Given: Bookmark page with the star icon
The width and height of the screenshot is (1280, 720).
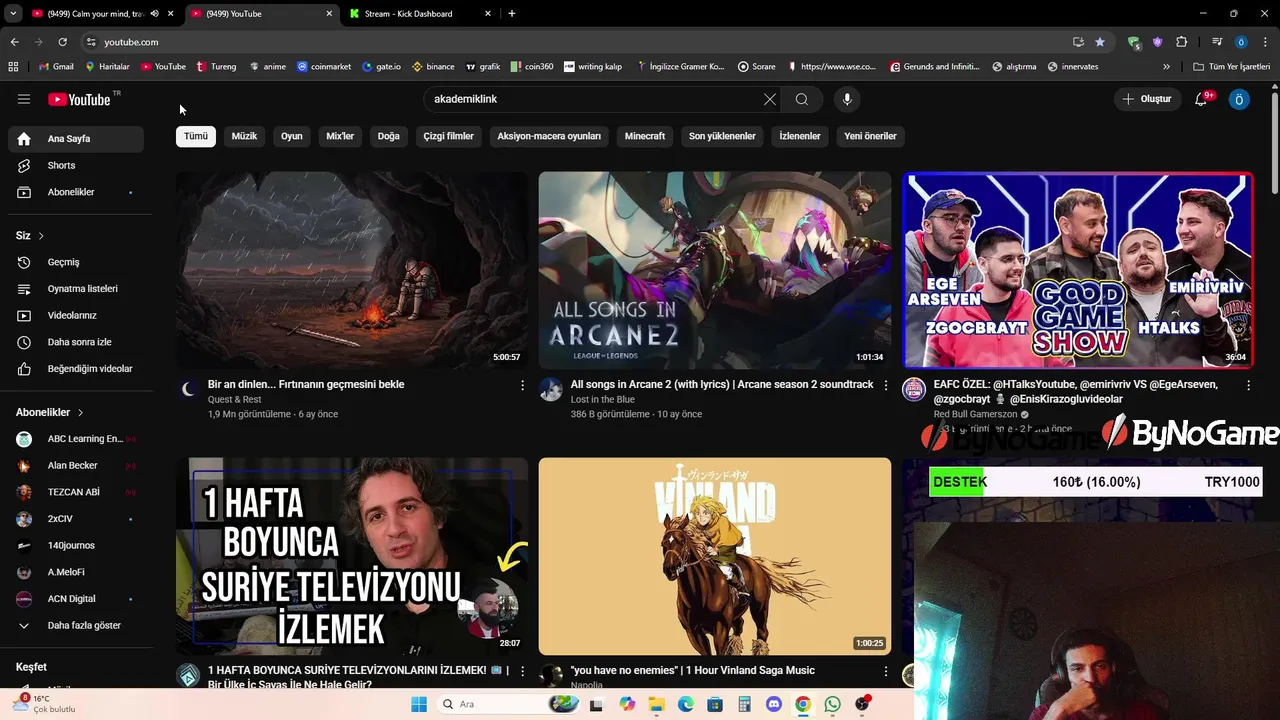Looking at the screenshot, I should [1100, 42].
